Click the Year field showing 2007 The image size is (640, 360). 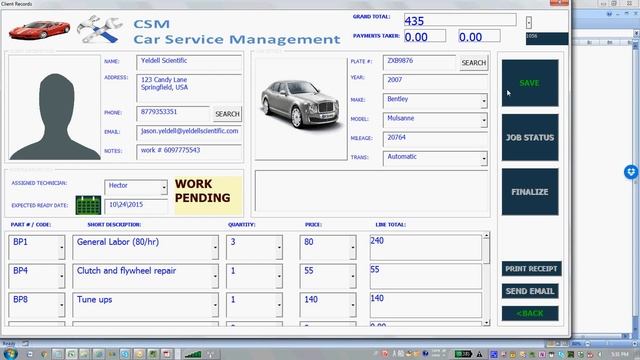[436, 82]
